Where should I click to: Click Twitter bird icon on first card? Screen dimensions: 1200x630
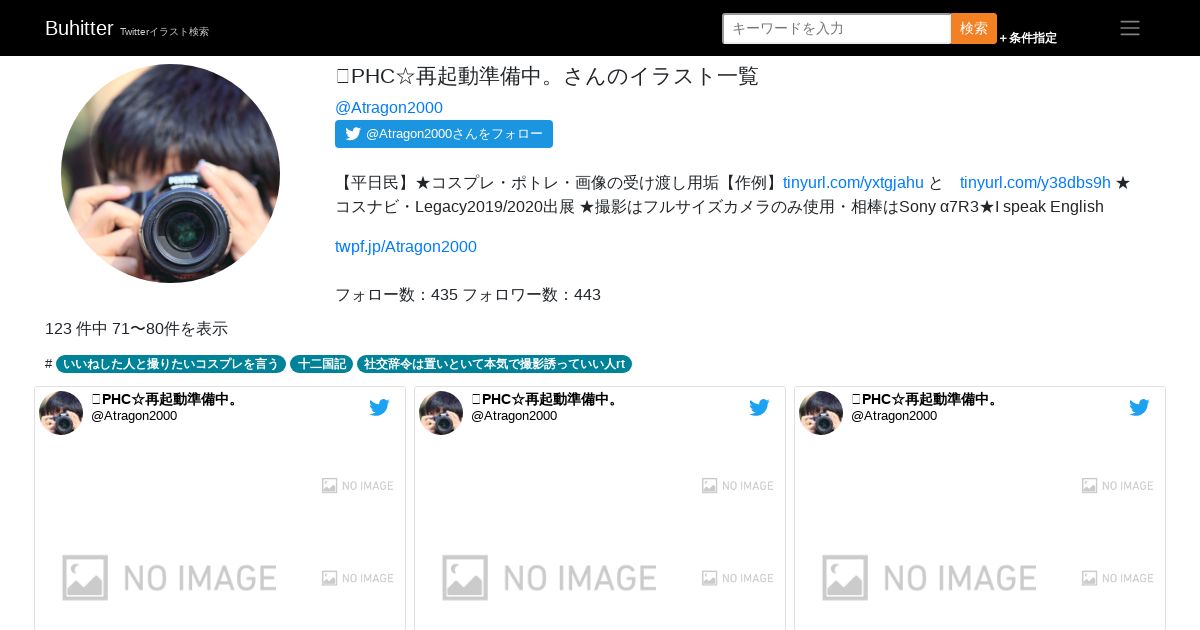(379, 407)
